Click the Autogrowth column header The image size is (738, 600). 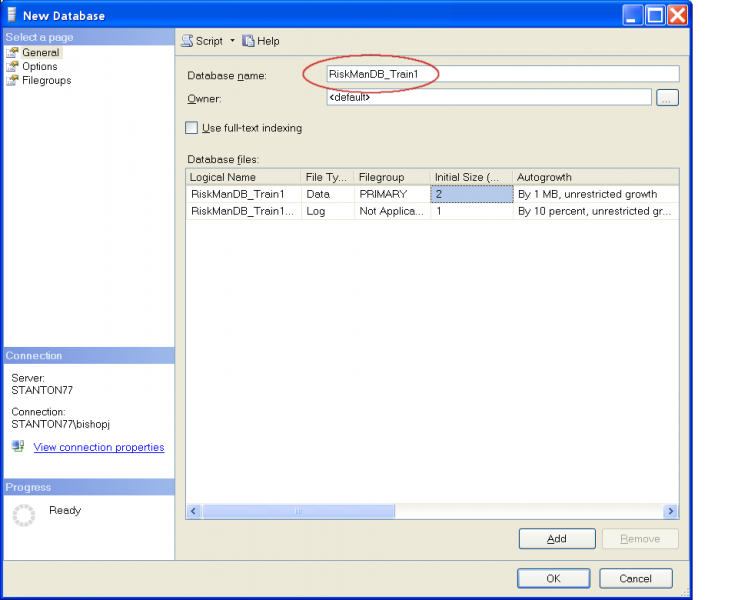[595, 177]
